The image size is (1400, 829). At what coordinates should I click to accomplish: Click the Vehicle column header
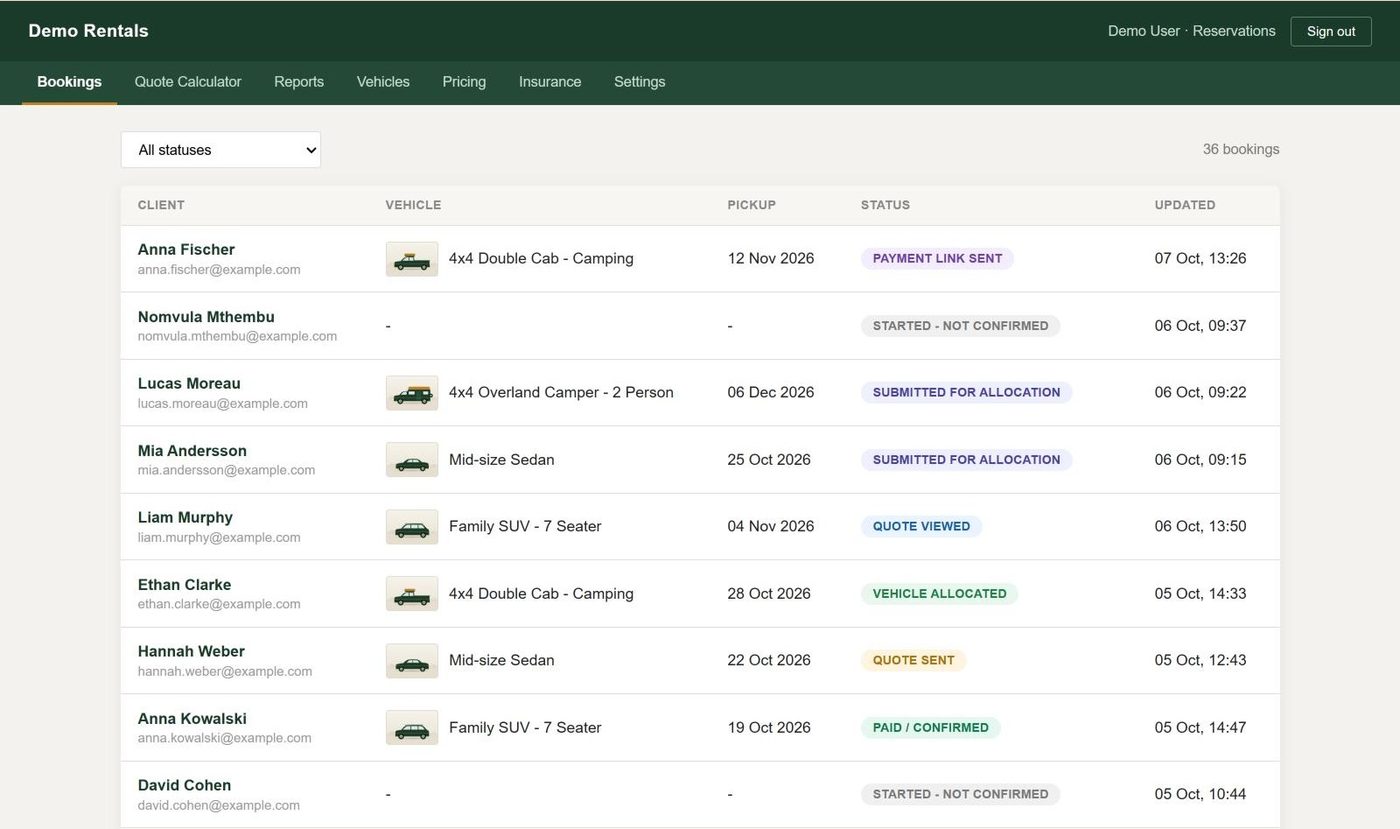point(413,205)
